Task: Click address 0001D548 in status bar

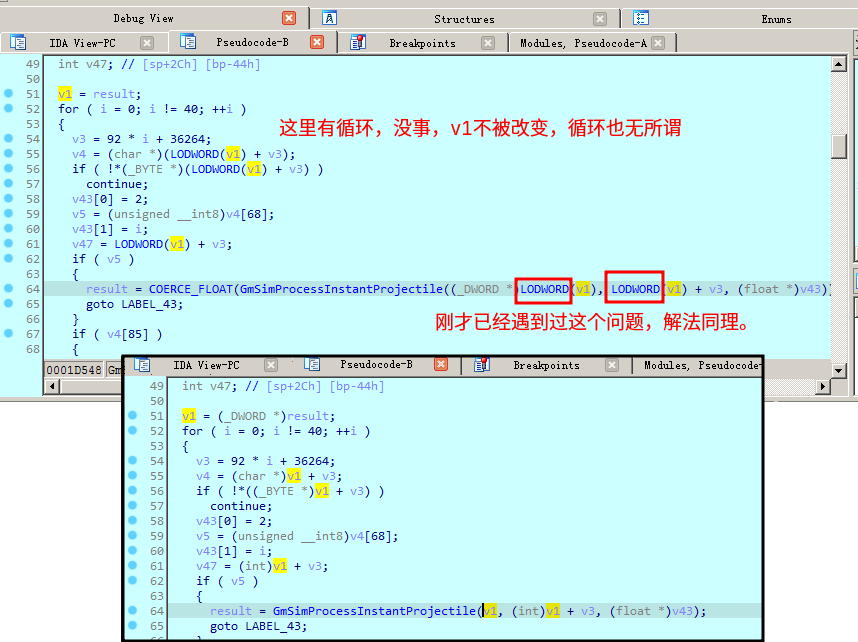Action: 73,370
